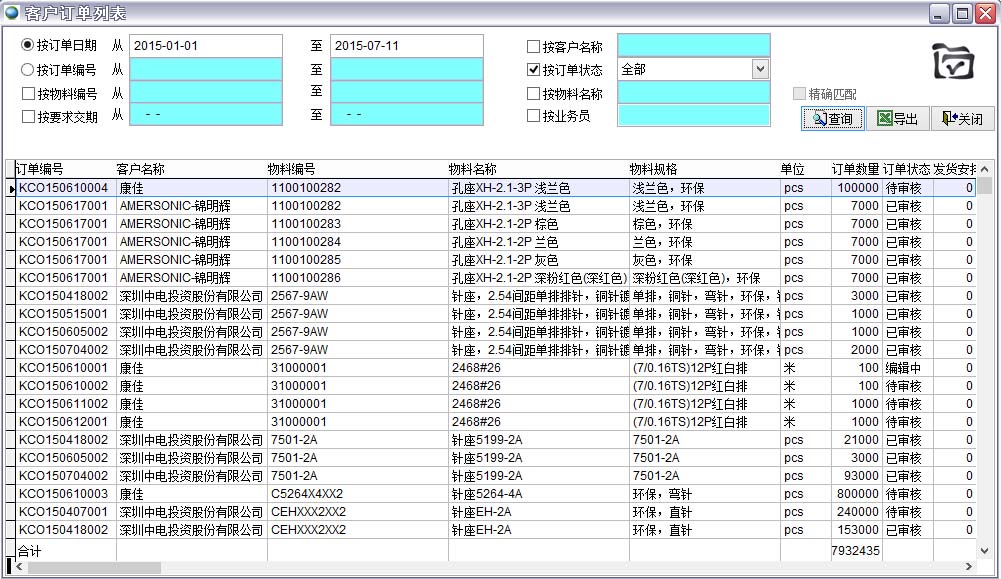Click the 订单数量 column header
The height and width of the screenshot is (579, 1001).
(855, 169)
